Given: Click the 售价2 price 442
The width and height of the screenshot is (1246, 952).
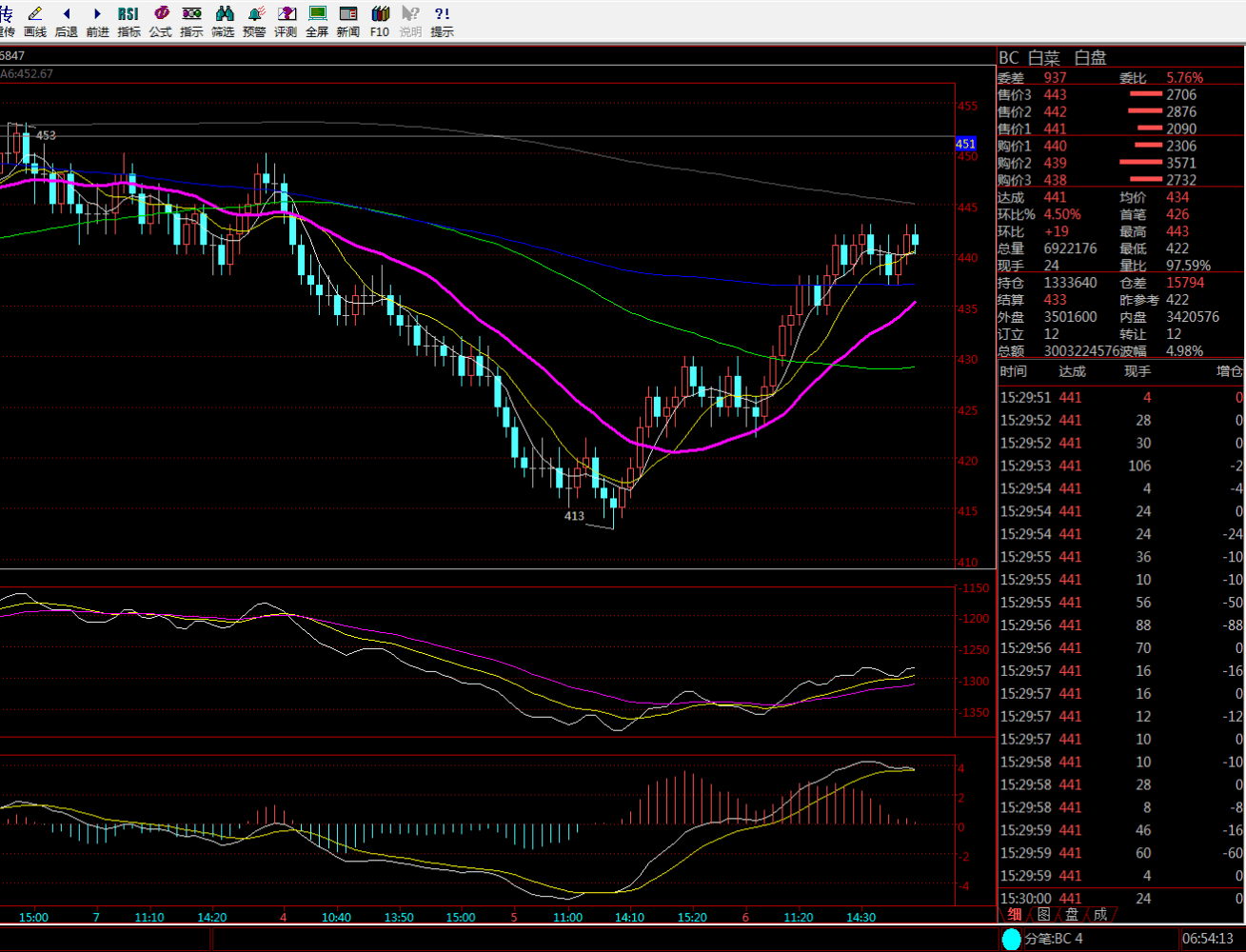Looking at the screenshot, I should pos(1055,112).
